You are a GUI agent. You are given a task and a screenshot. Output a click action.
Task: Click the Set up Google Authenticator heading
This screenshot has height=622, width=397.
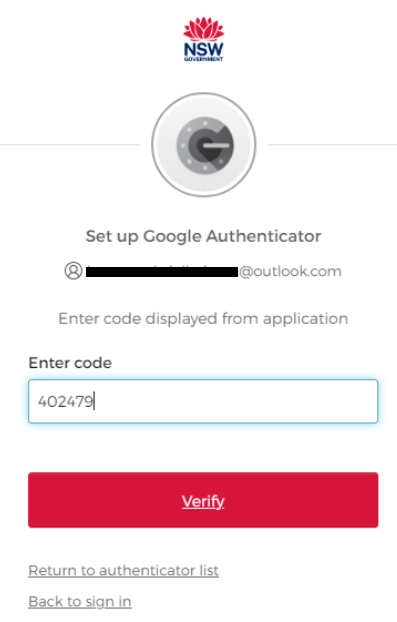pos(203,236)
